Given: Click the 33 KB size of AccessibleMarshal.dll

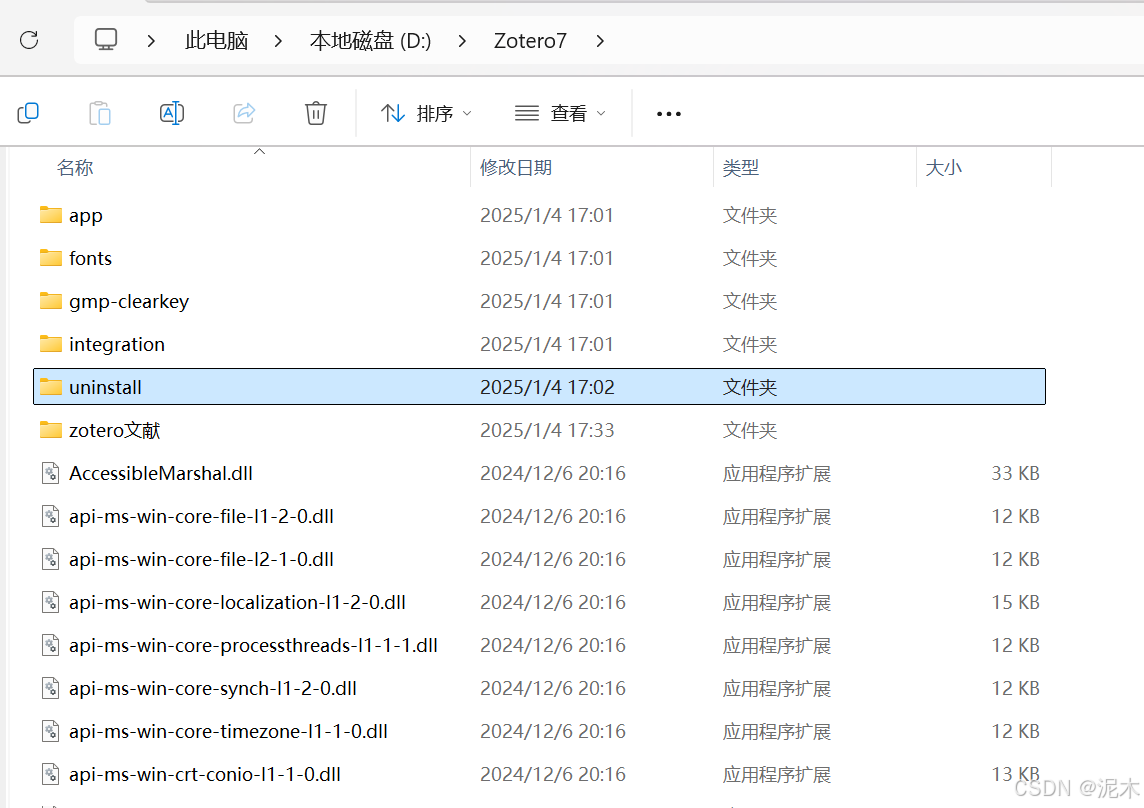Looking at the screenshot, I should pyautogui.click(x=1015, y=473).
